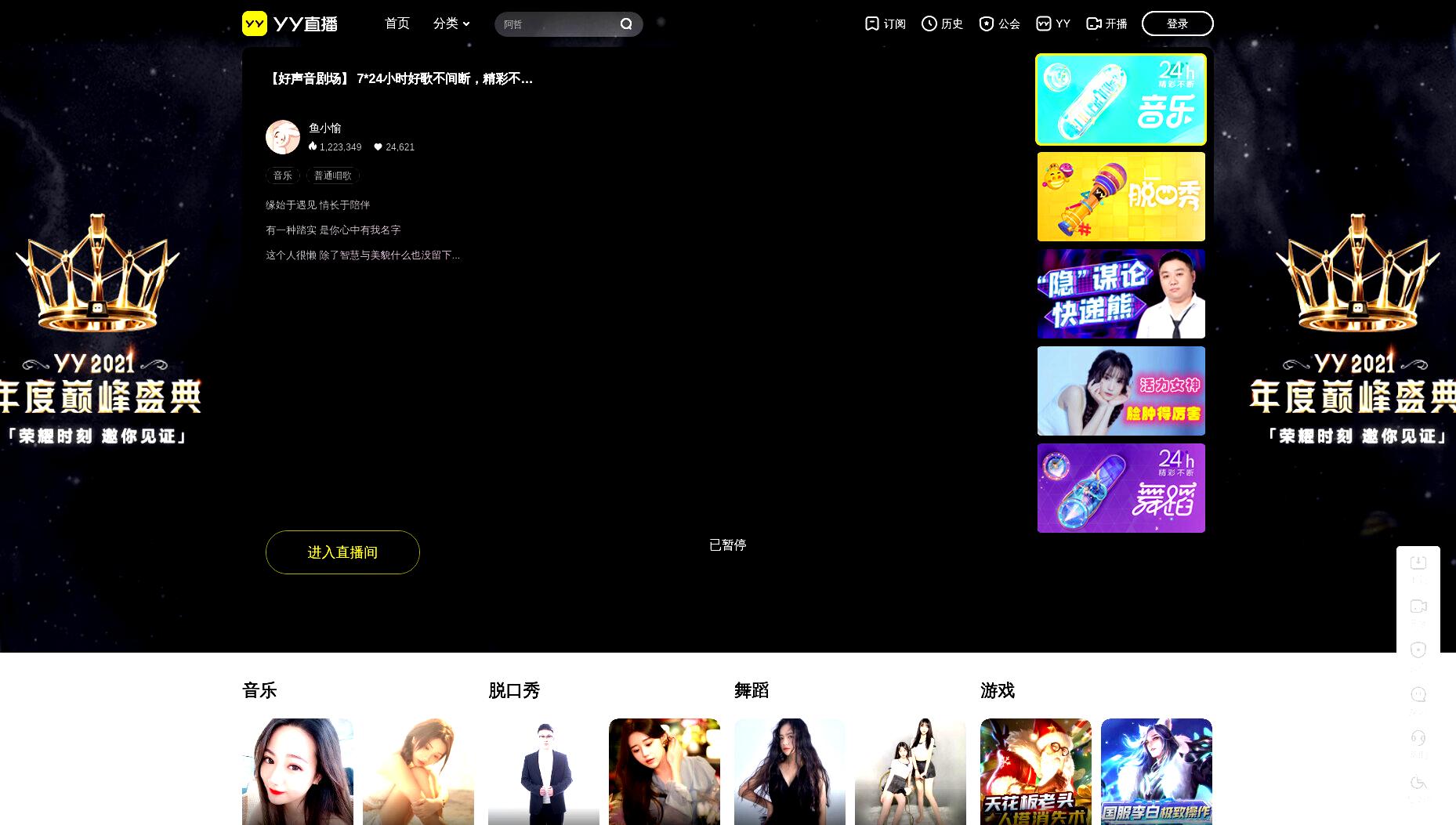This screenshot has width=1456, height=825.
Task: Open the 舞蹈 section heading
Action: (752, 690)
